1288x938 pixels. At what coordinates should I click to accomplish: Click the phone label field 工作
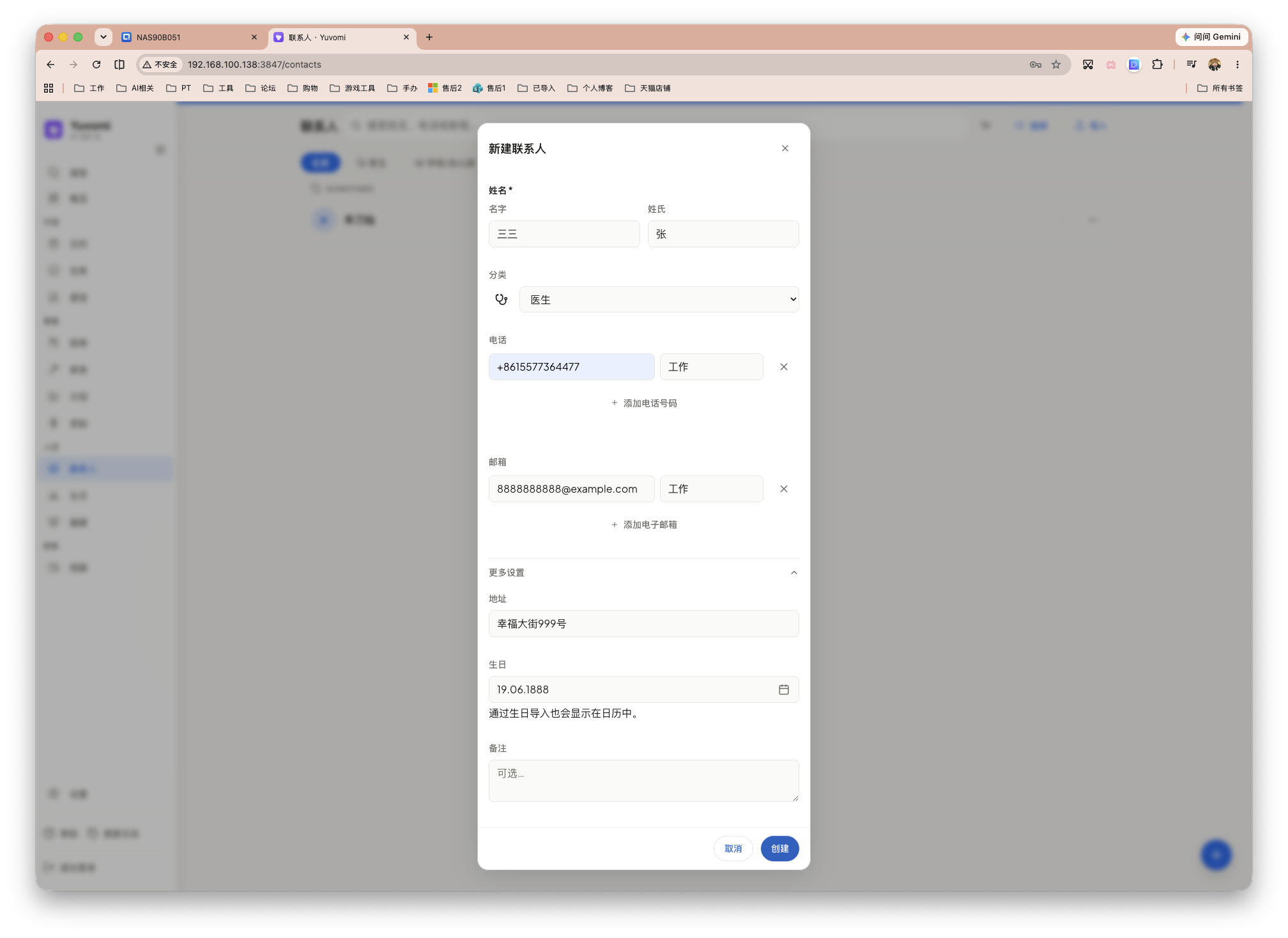coord(711,367)
